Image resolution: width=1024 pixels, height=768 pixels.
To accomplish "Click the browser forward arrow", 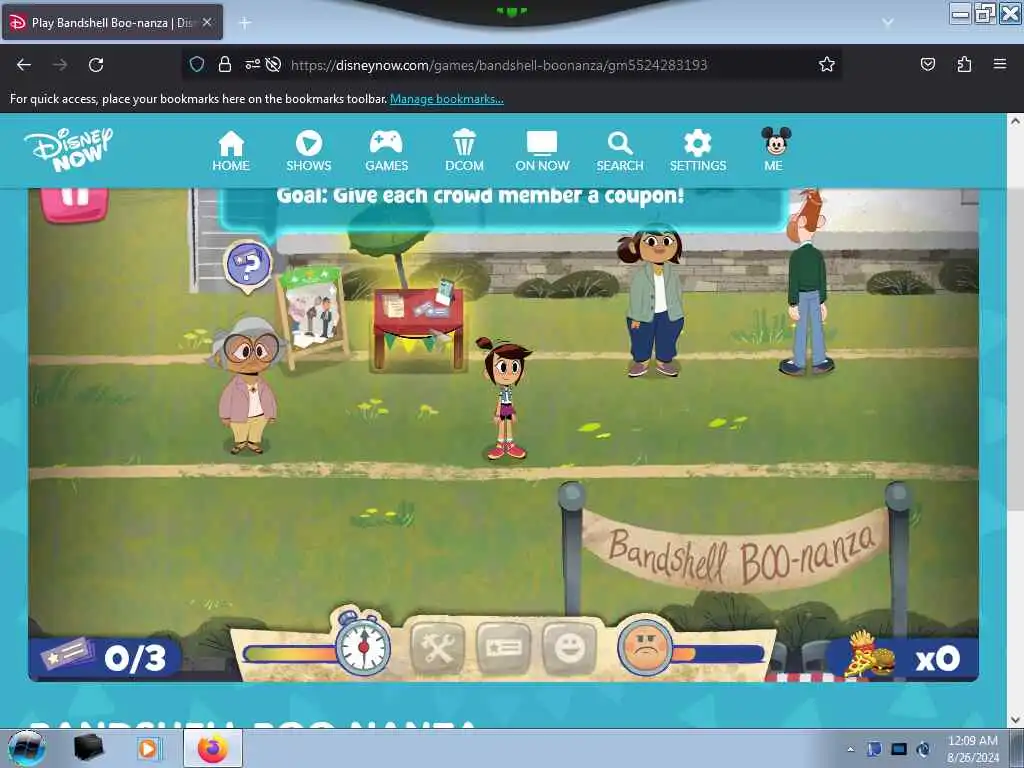I will click(x=60, y=65).
